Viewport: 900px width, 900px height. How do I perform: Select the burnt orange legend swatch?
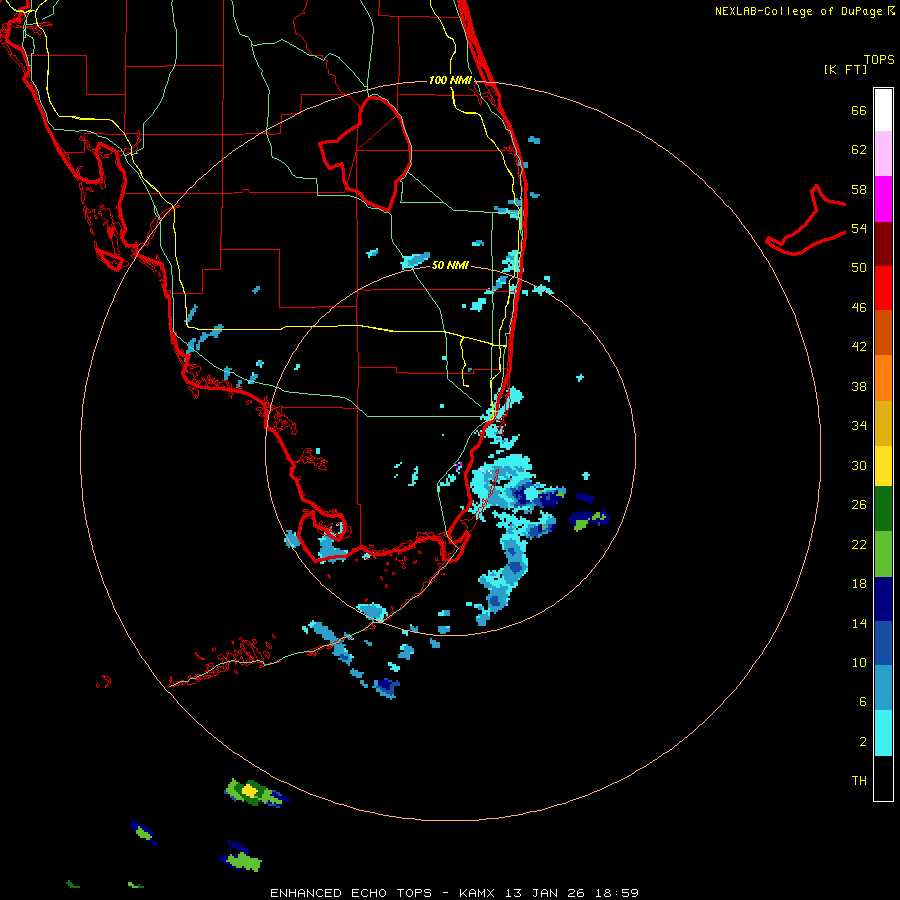click(x=883, y=332)
